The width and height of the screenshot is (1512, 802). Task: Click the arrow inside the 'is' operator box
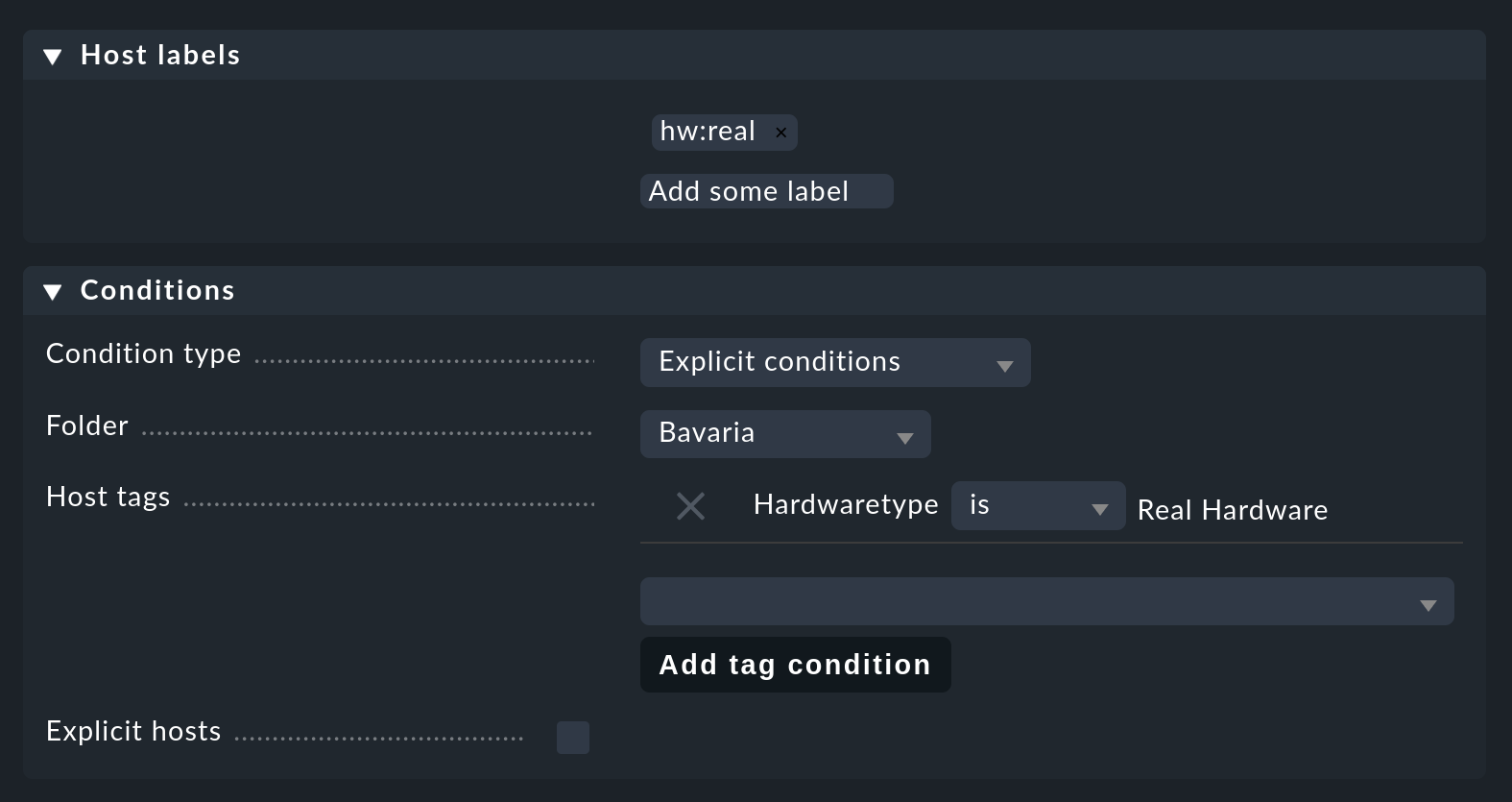tap(1100, 506)
